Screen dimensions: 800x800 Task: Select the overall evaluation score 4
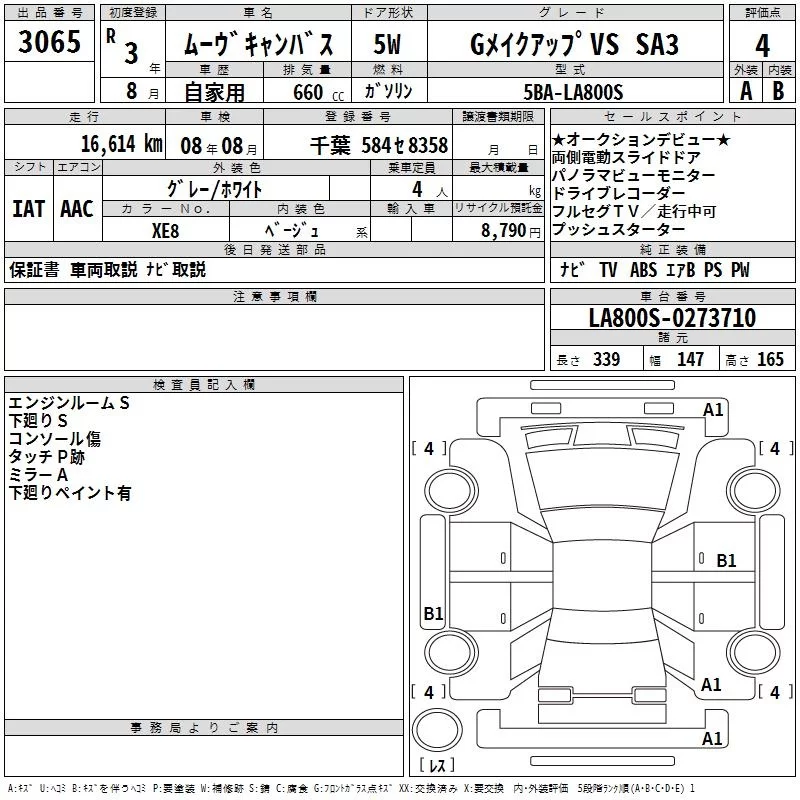[x=763, y=45]
